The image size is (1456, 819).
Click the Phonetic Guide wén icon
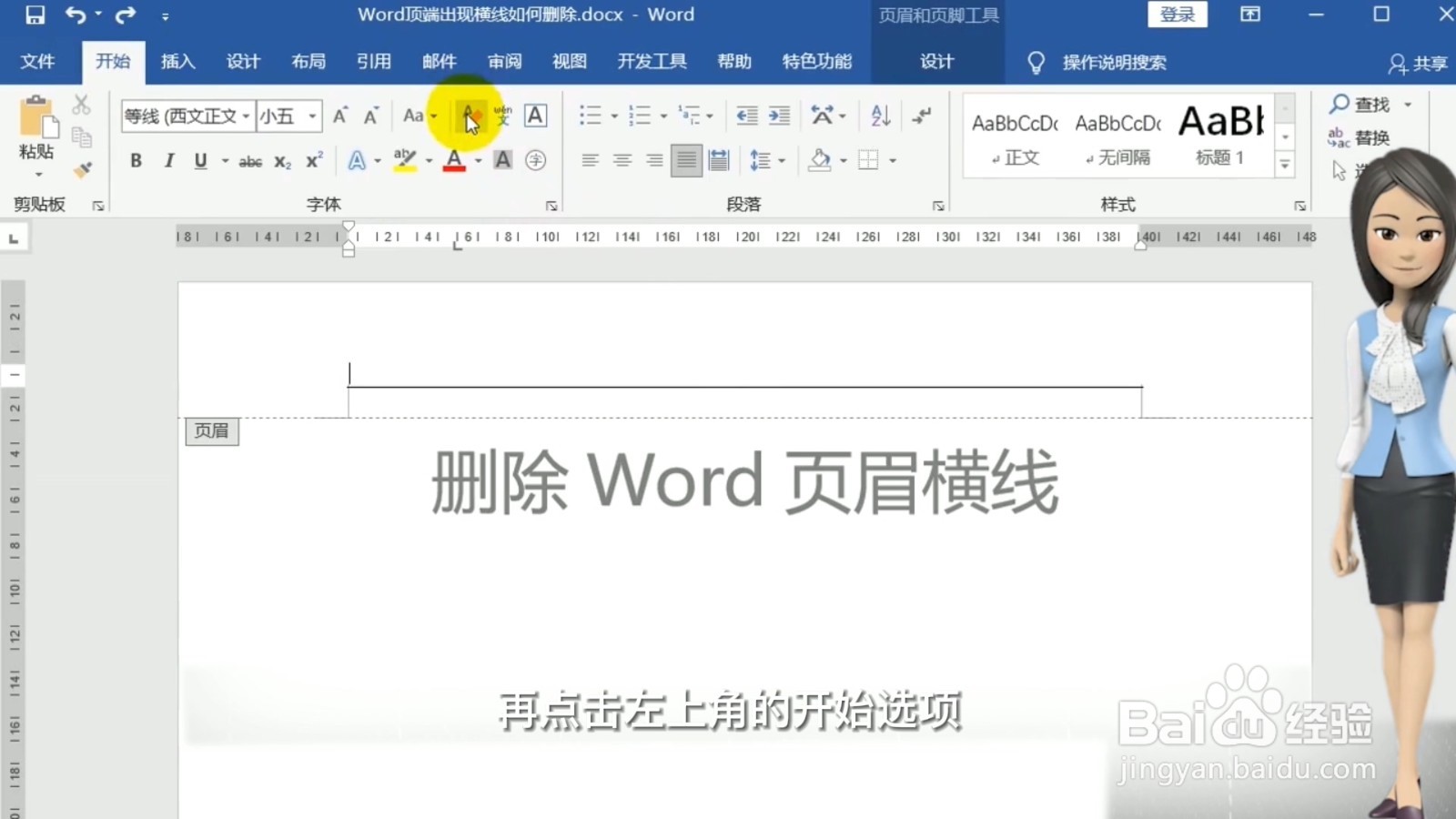(502, 116)
